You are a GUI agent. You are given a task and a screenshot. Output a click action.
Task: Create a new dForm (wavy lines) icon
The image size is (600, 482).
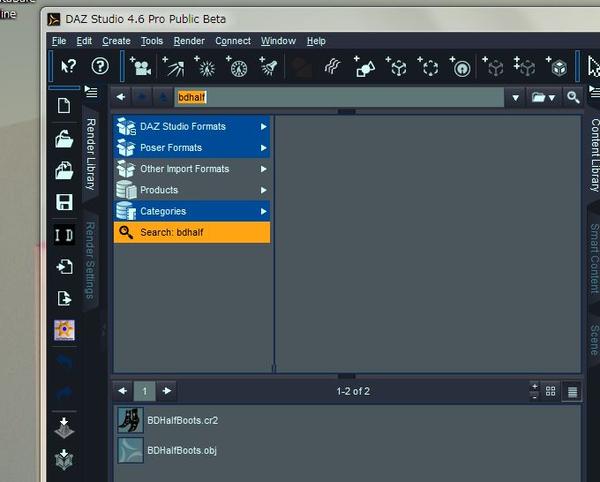point(332,67)
